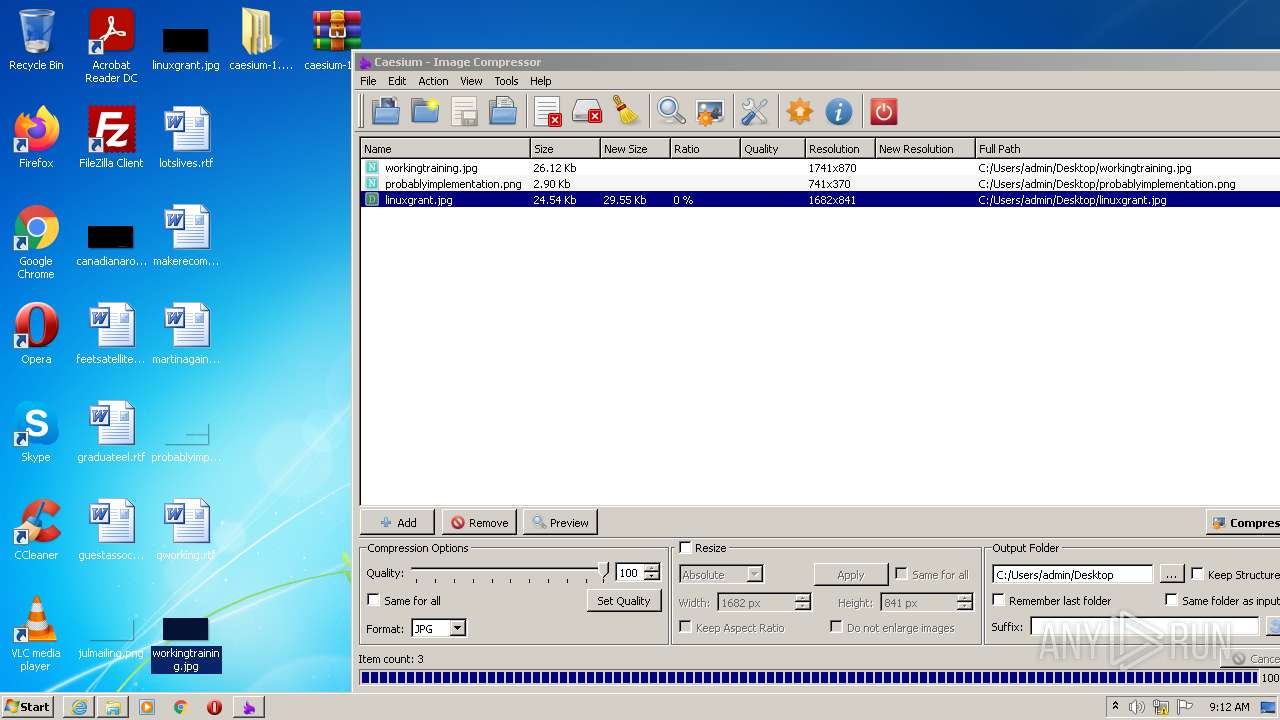
Task: Enable Same for all under Quality
Action: (x=374, y=600)
